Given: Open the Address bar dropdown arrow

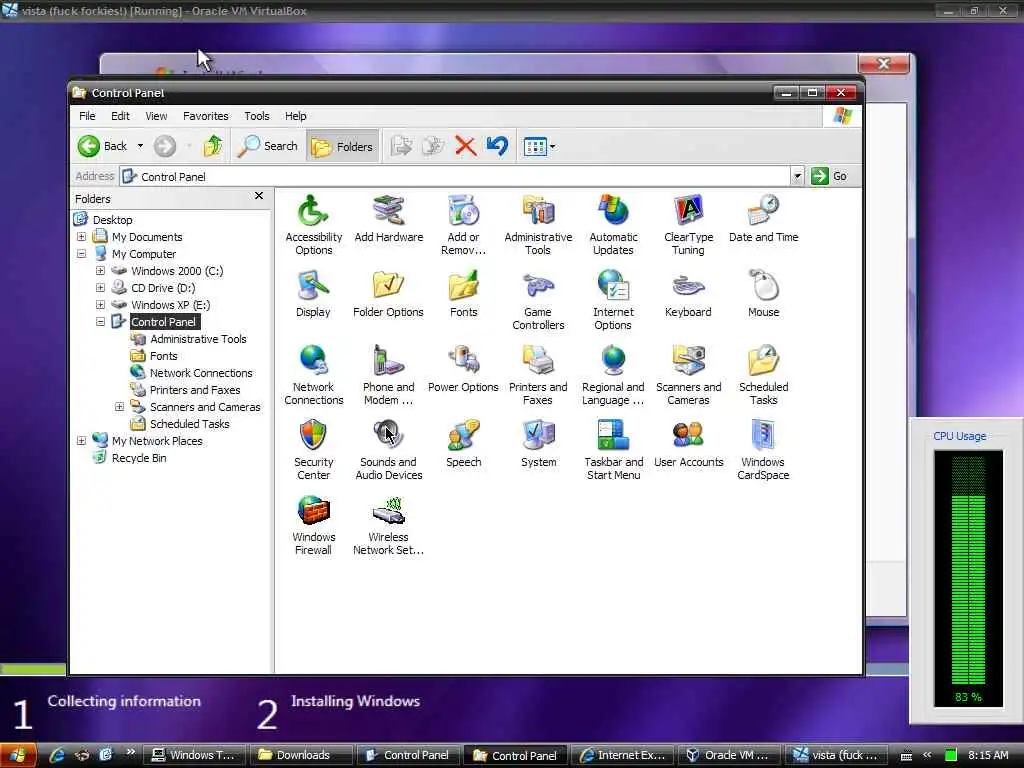Looking at the screenshot, I should [797, 176].
